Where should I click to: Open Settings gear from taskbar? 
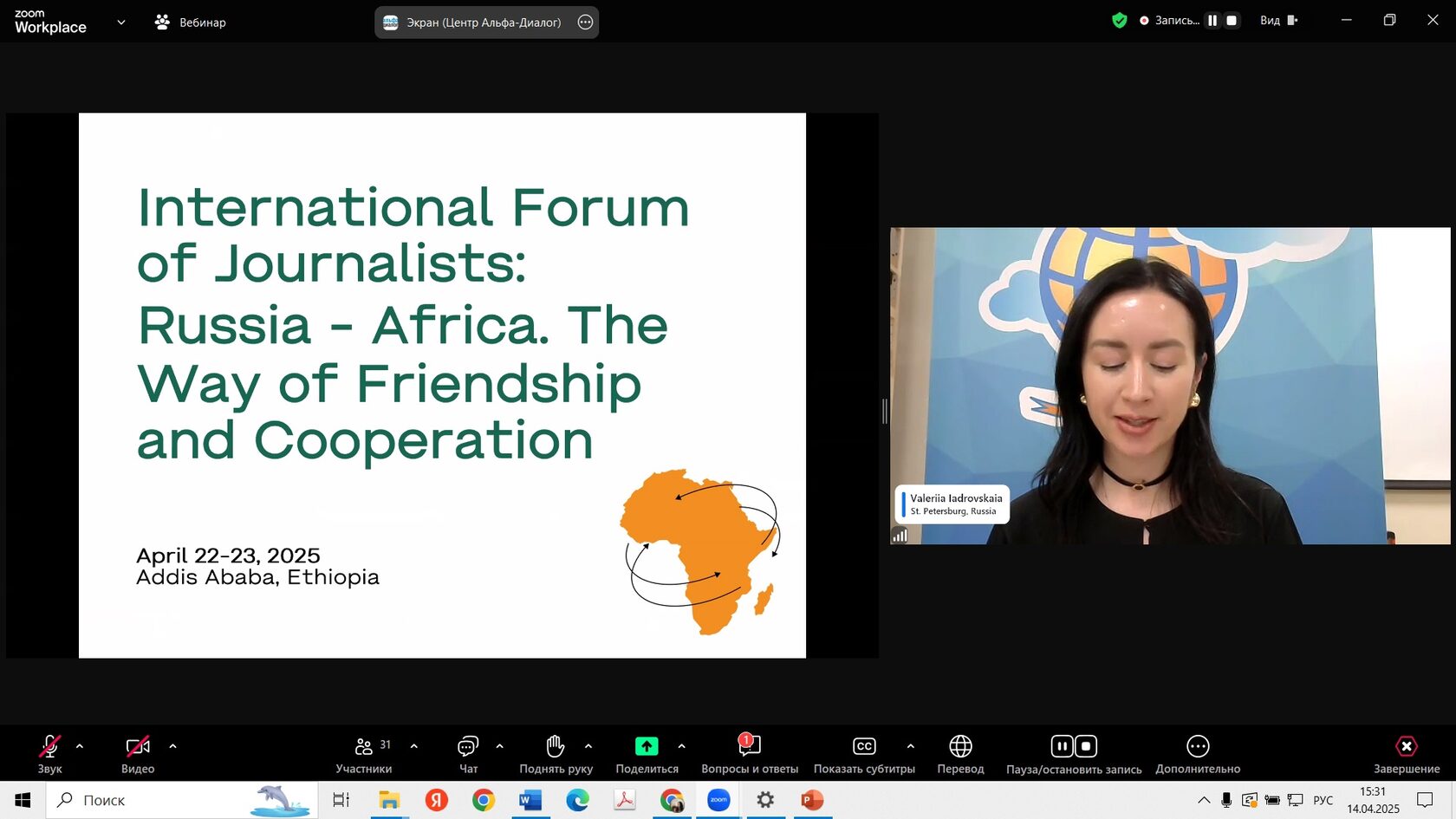click(x=765, y=800)
